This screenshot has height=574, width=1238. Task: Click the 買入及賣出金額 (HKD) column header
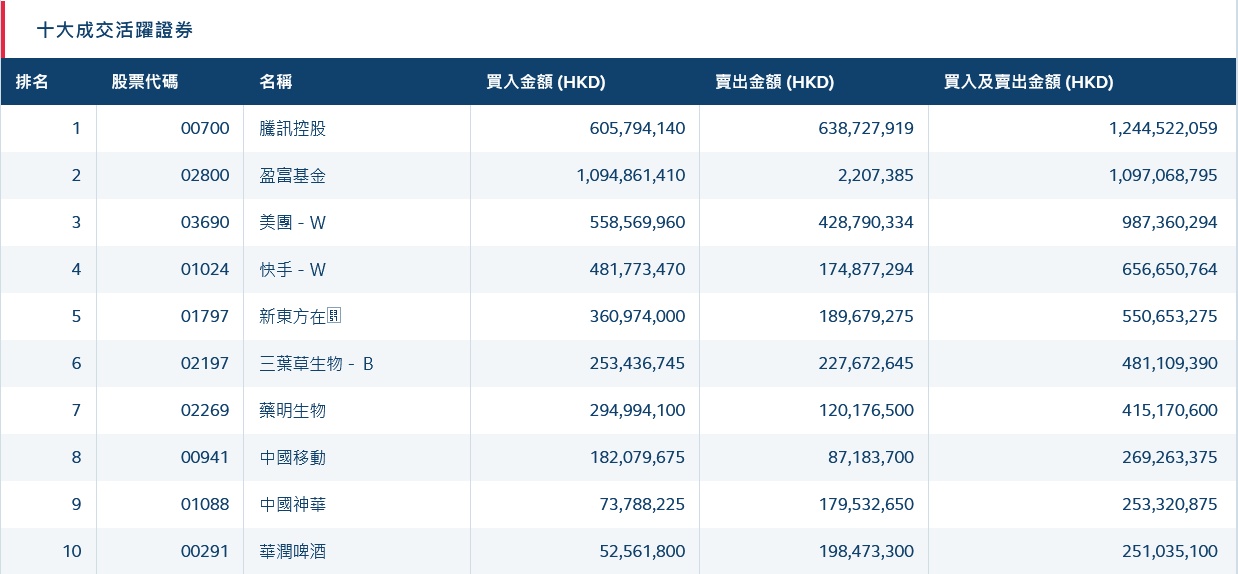point(1028,82)
